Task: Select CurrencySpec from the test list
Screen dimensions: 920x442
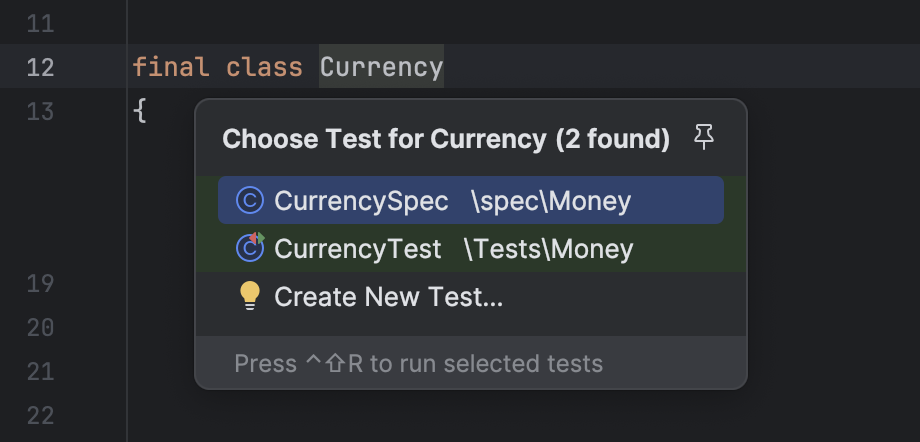Action: click(x=361, y=201)
